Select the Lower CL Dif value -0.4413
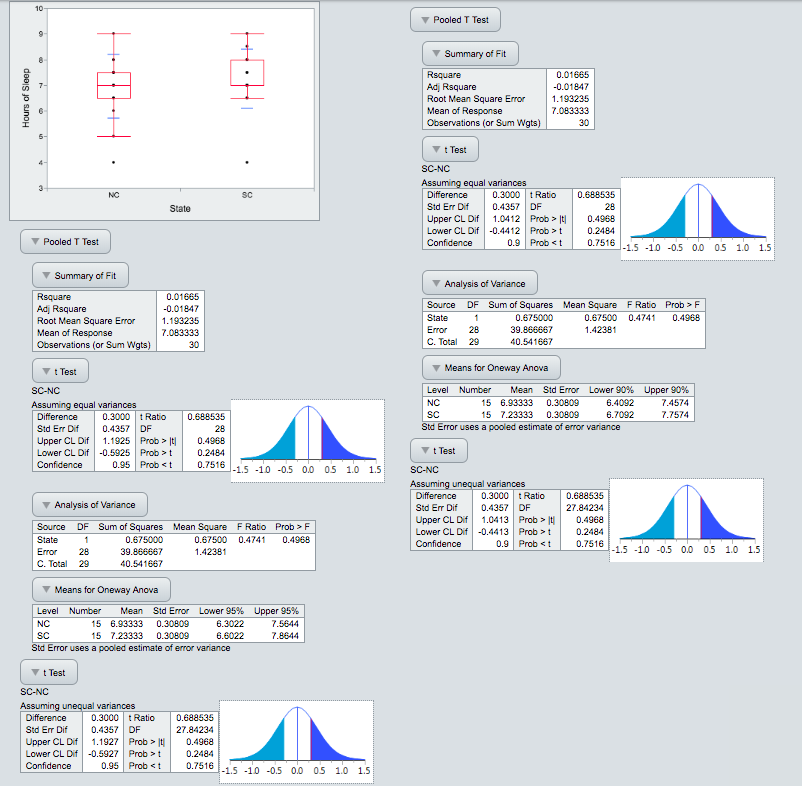802x786 pixels. (x=493, y=532)
